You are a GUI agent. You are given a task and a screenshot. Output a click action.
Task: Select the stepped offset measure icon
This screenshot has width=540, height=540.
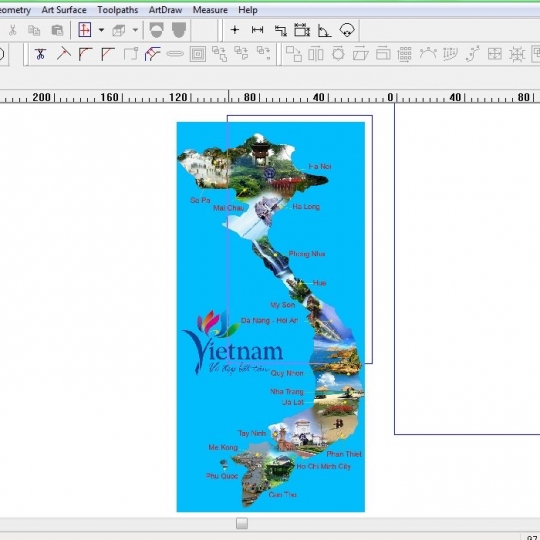click(x=280, y=30)
